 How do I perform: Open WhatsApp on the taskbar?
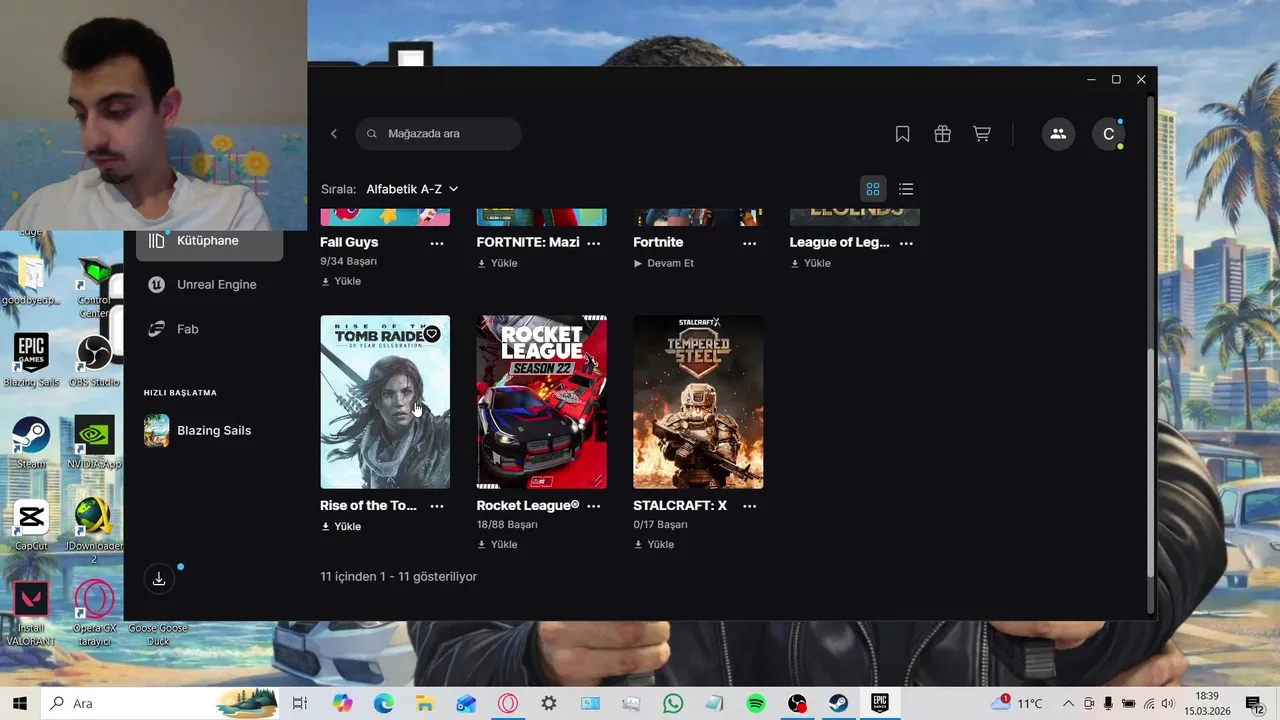pyautogui.click(x=672, y=703)
